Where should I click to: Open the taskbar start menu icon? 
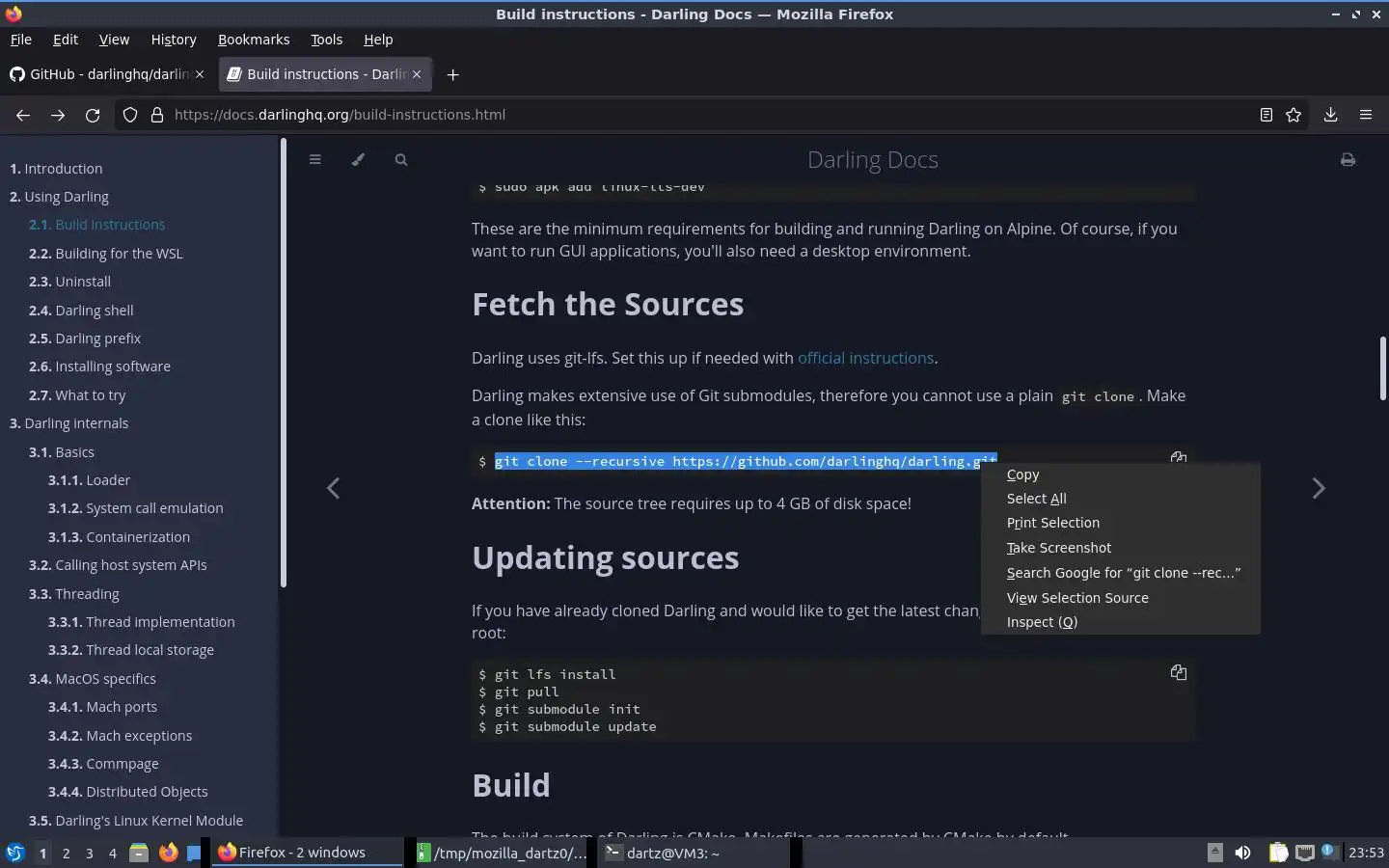point(15,853)
